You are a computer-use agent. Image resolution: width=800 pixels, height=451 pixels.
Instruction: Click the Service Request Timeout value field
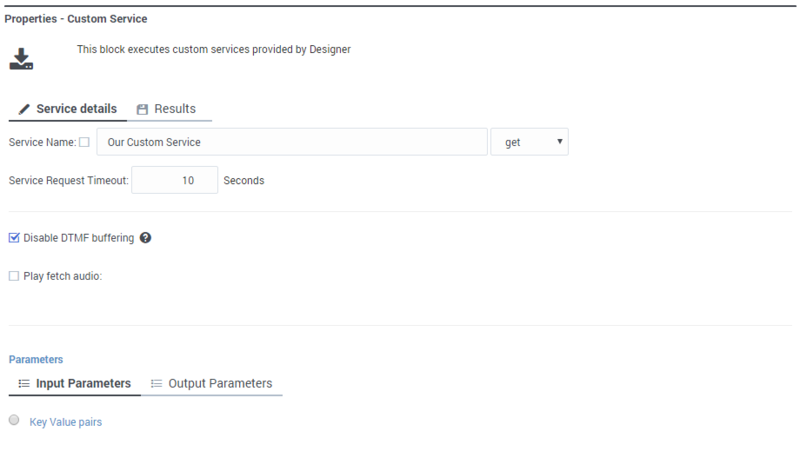click(x=174, y=180)
